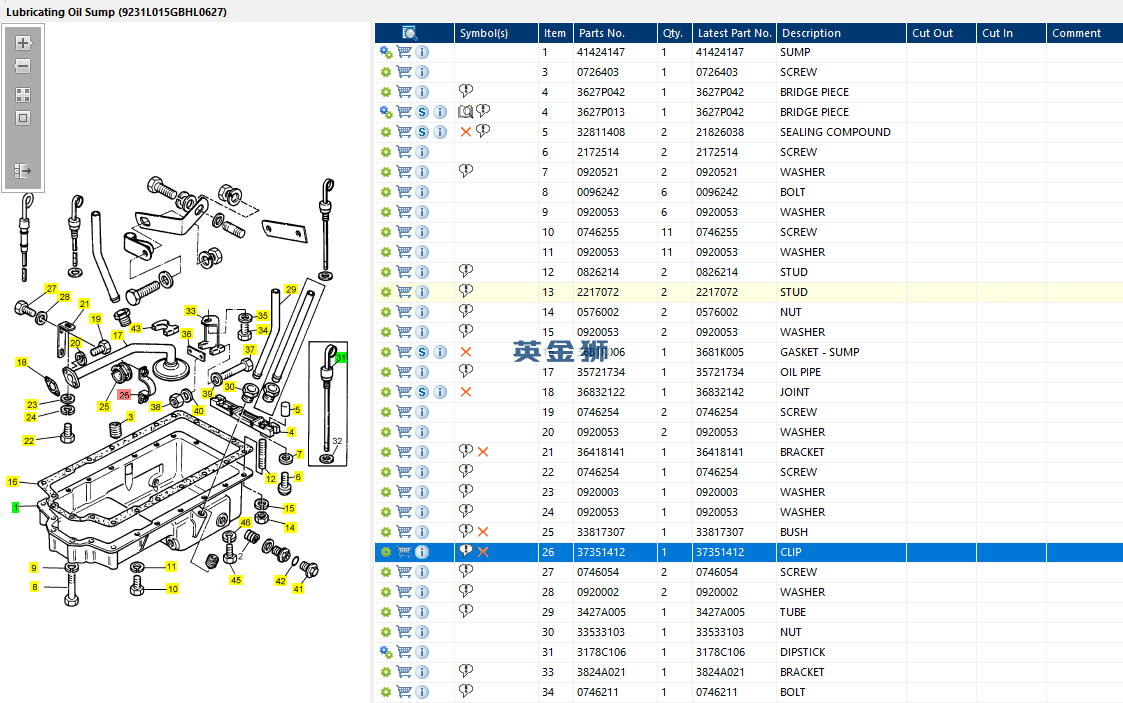Add SUMP 41424147 to cart
This screenshot has width=1123, height=703.
tap(404, 52)
